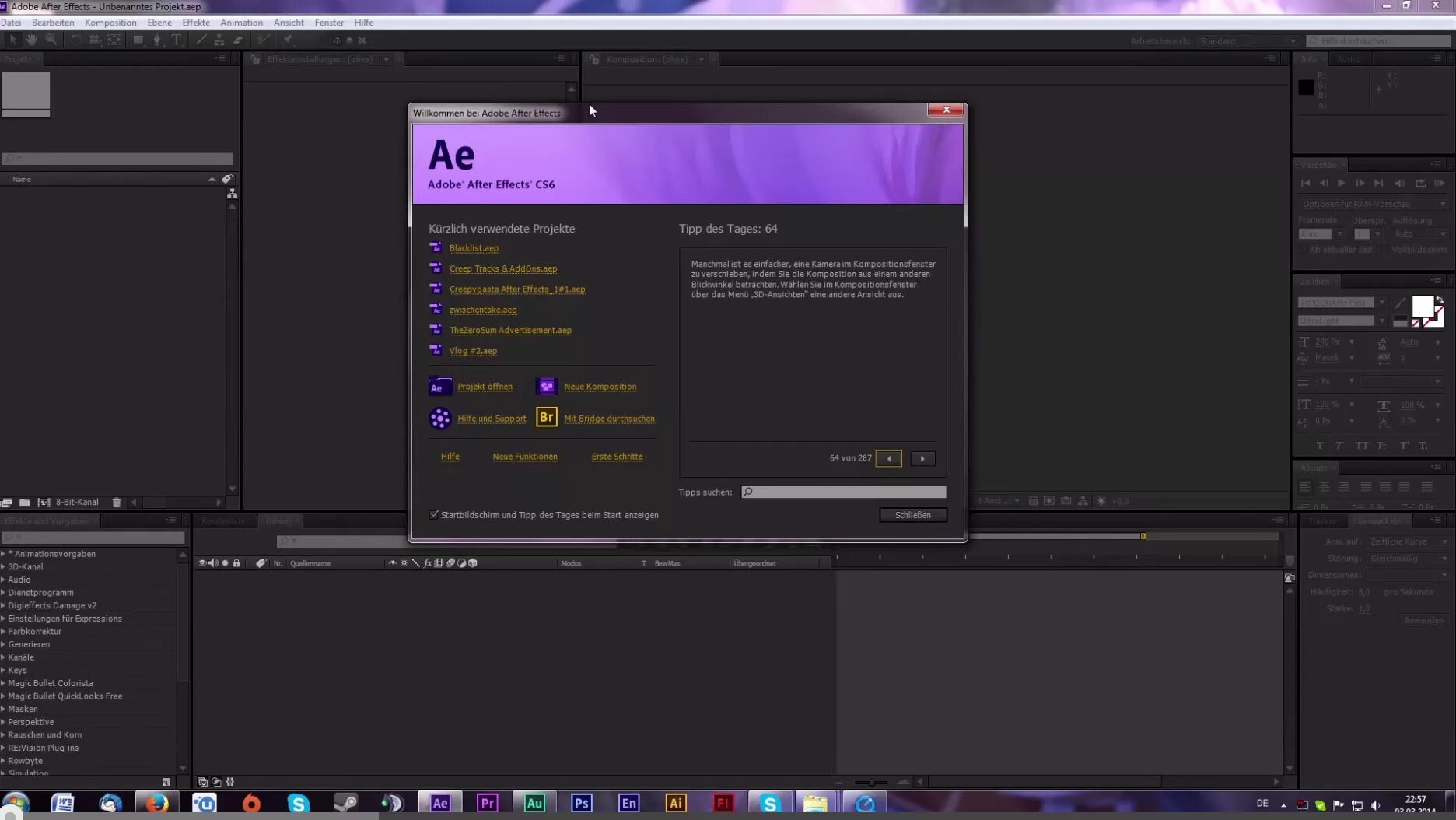Expand the Farbkorrektur effects category
The height and width of the screenshot is (820, 1456).
click(x=4, y=632)
